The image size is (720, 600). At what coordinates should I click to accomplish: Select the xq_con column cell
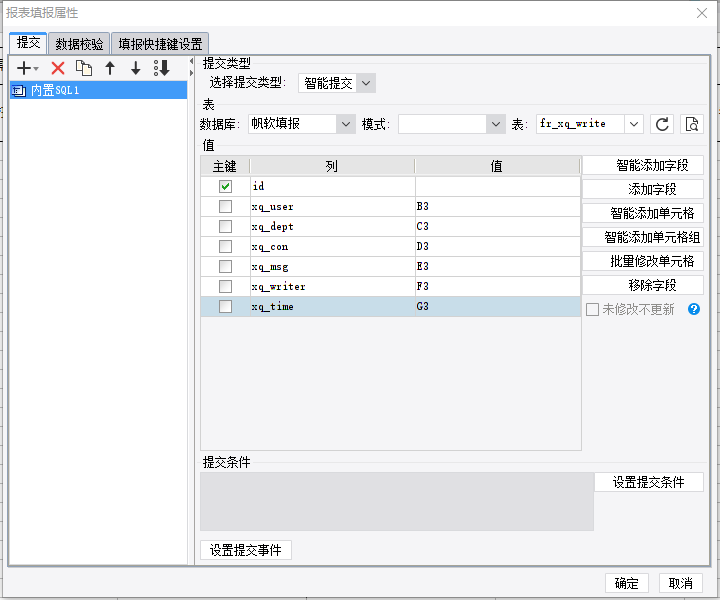point(332,247)
